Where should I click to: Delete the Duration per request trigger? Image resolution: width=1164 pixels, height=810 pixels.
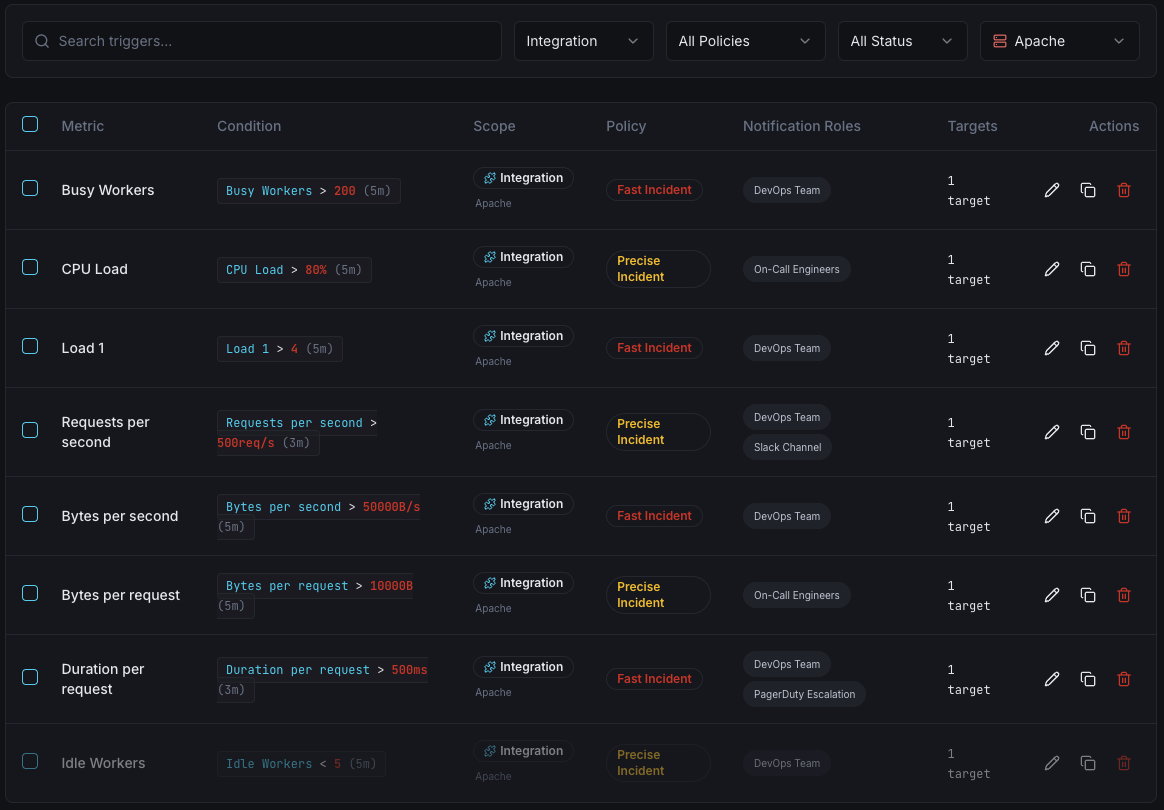point(1124,679)
